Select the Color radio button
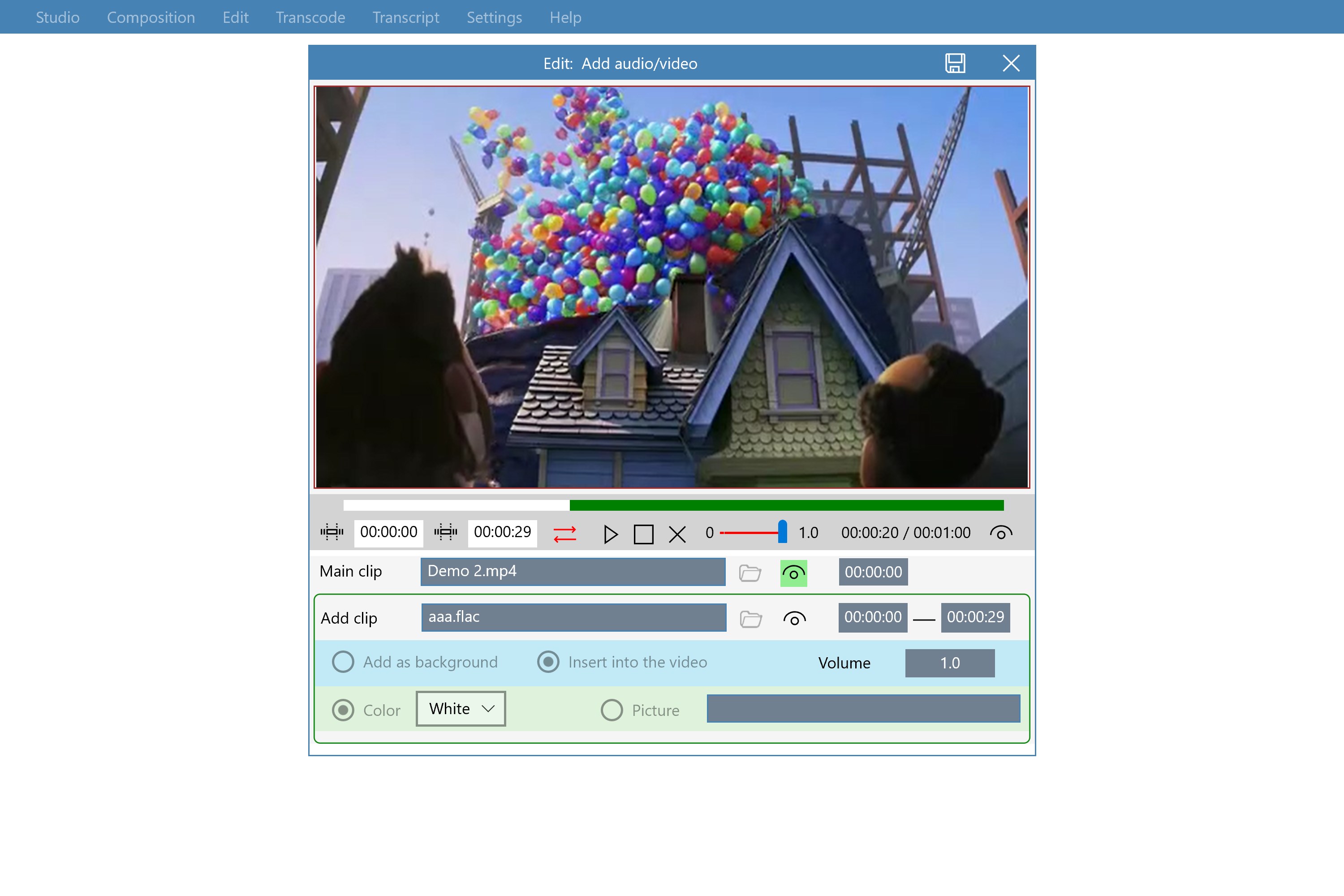This screenshot has width=1344, height=896. coord(344,710)
